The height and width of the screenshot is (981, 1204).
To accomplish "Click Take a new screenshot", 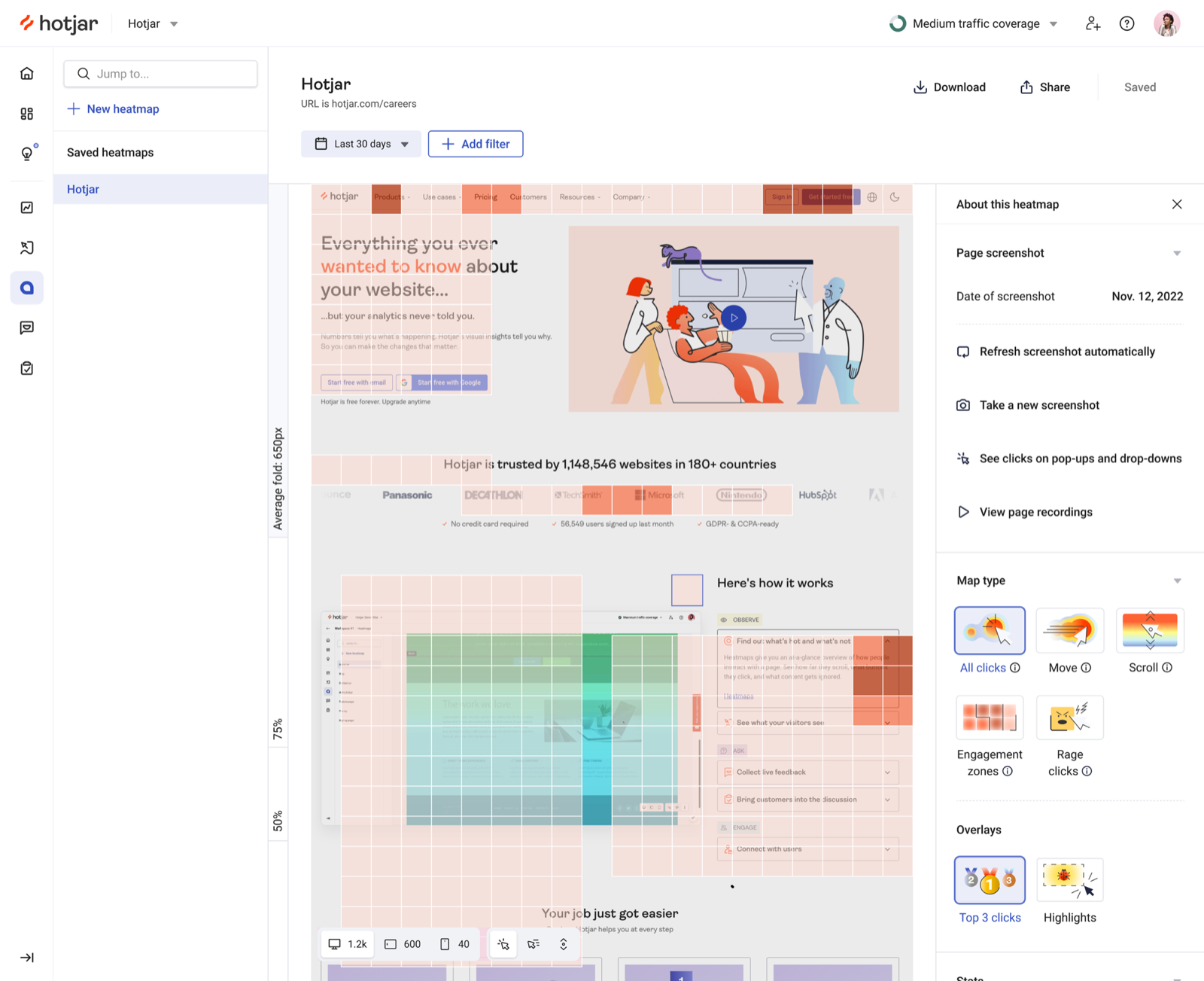I will coord(1028,405).
